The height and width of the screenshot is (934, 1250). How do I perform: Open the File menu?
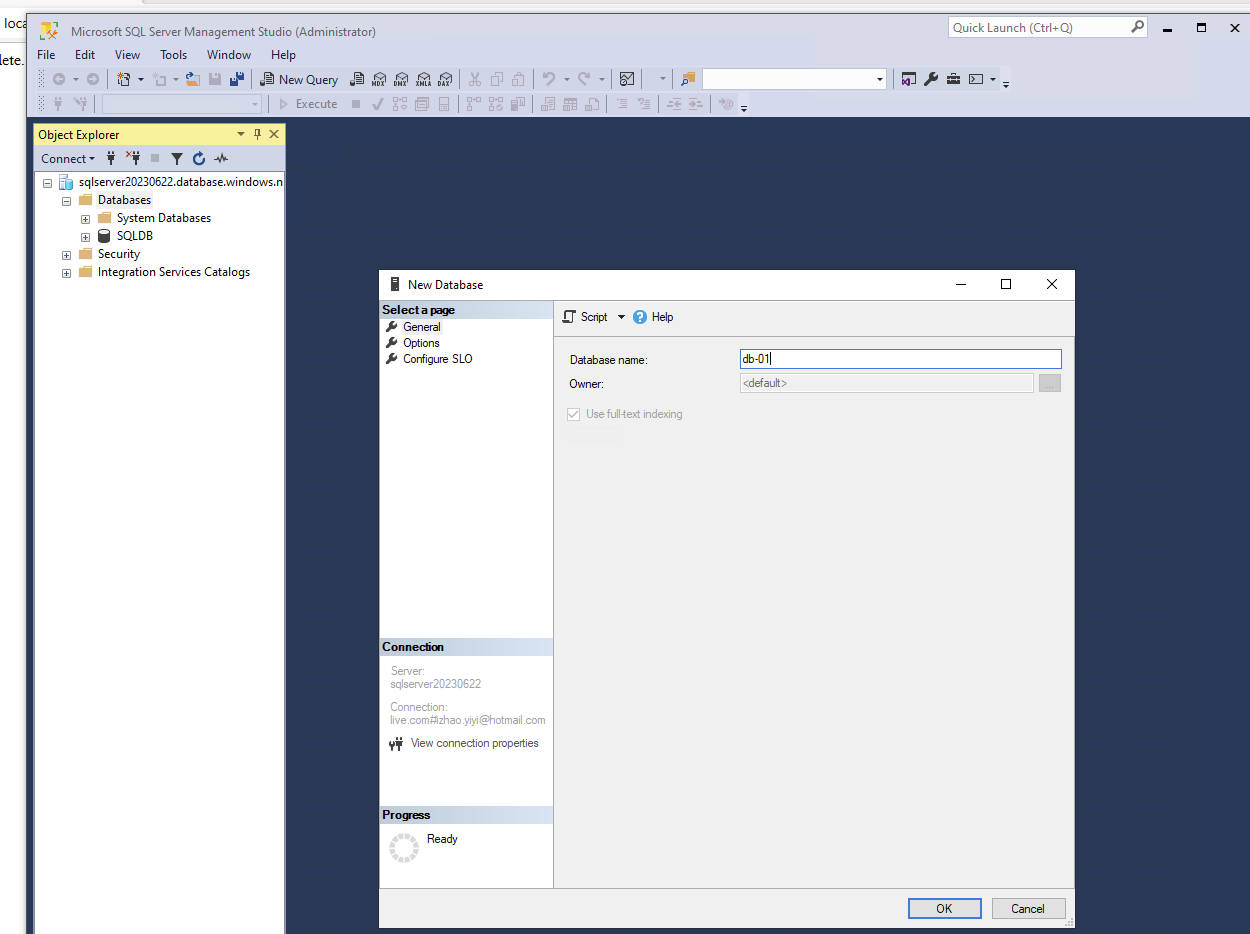point(46,55)
